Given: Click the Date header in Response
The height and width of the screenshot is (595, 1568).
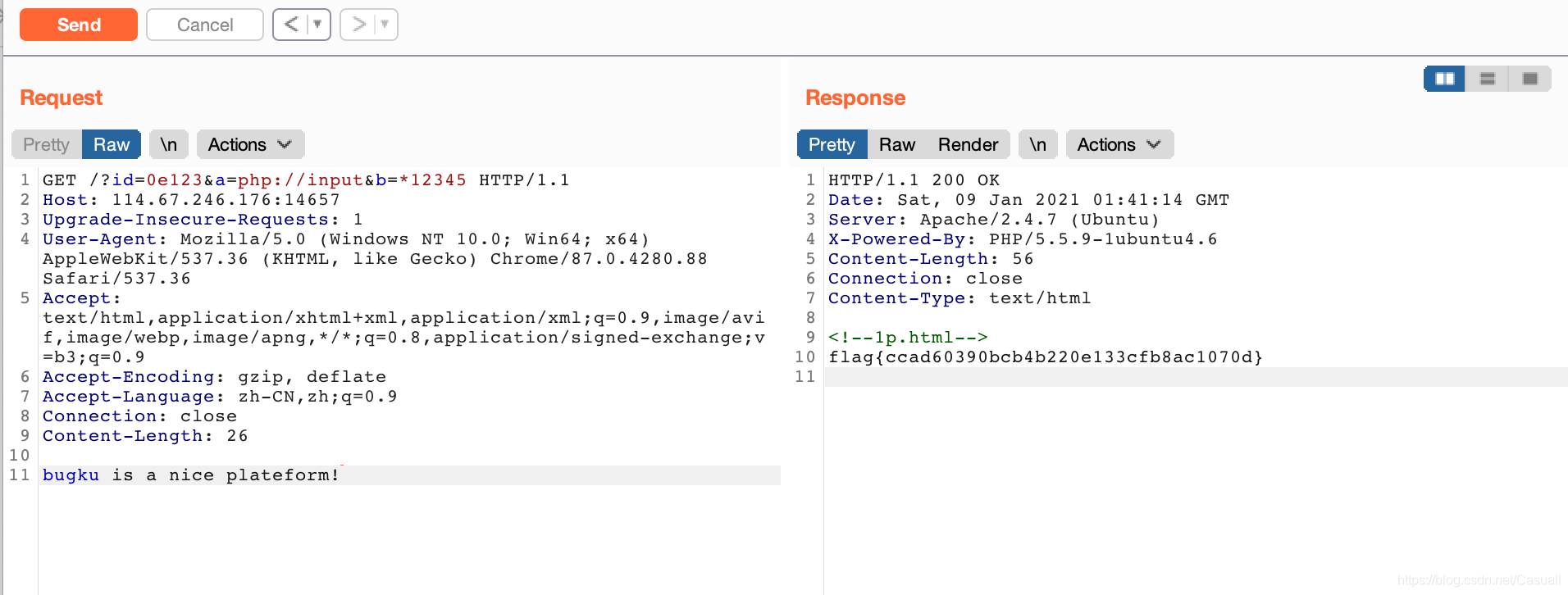Looking at the screenshot, I should 1028,200.
